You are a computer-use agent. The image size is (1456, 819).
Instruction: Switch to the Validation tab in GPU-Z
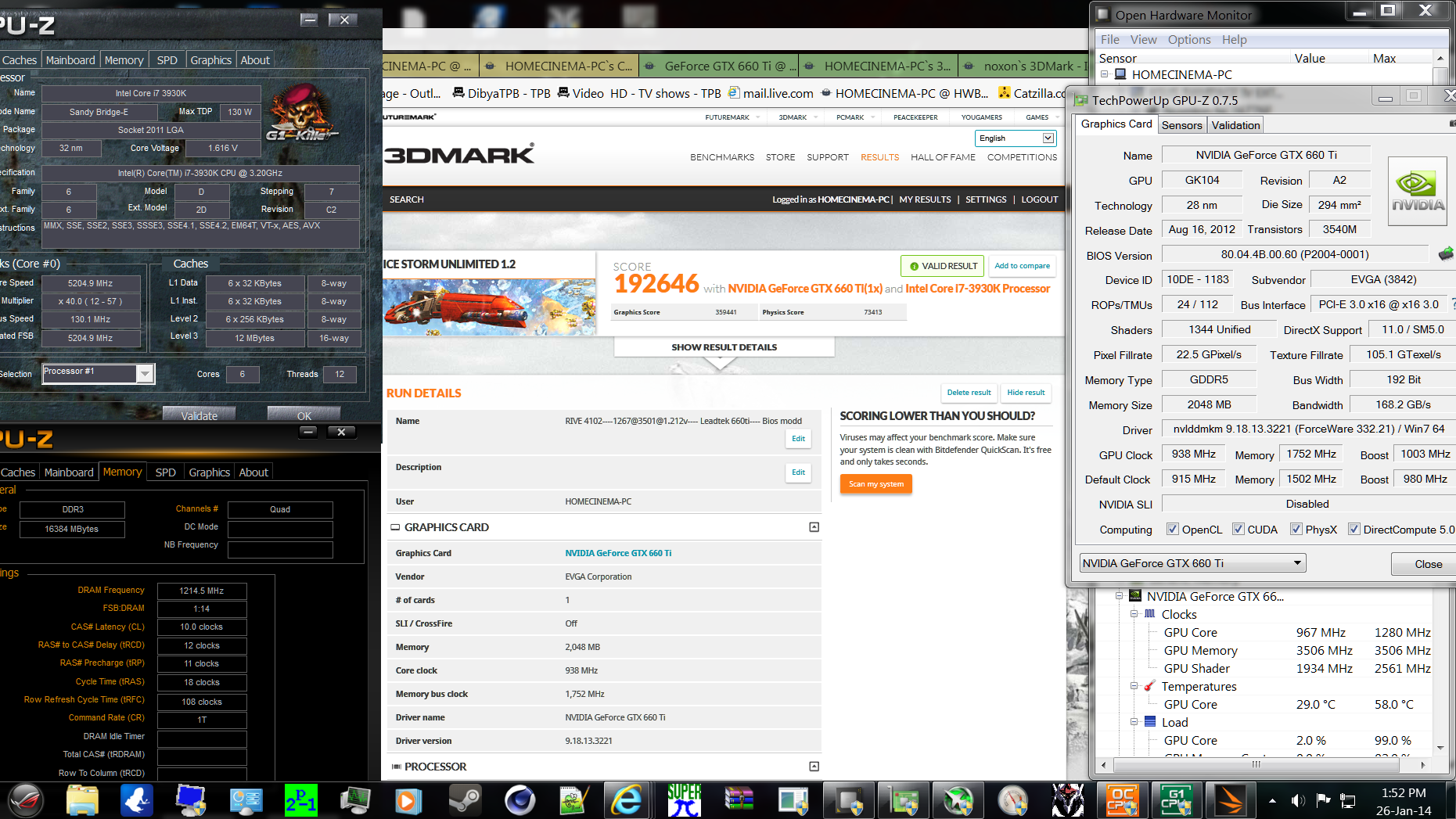[x=1235, y=125]
